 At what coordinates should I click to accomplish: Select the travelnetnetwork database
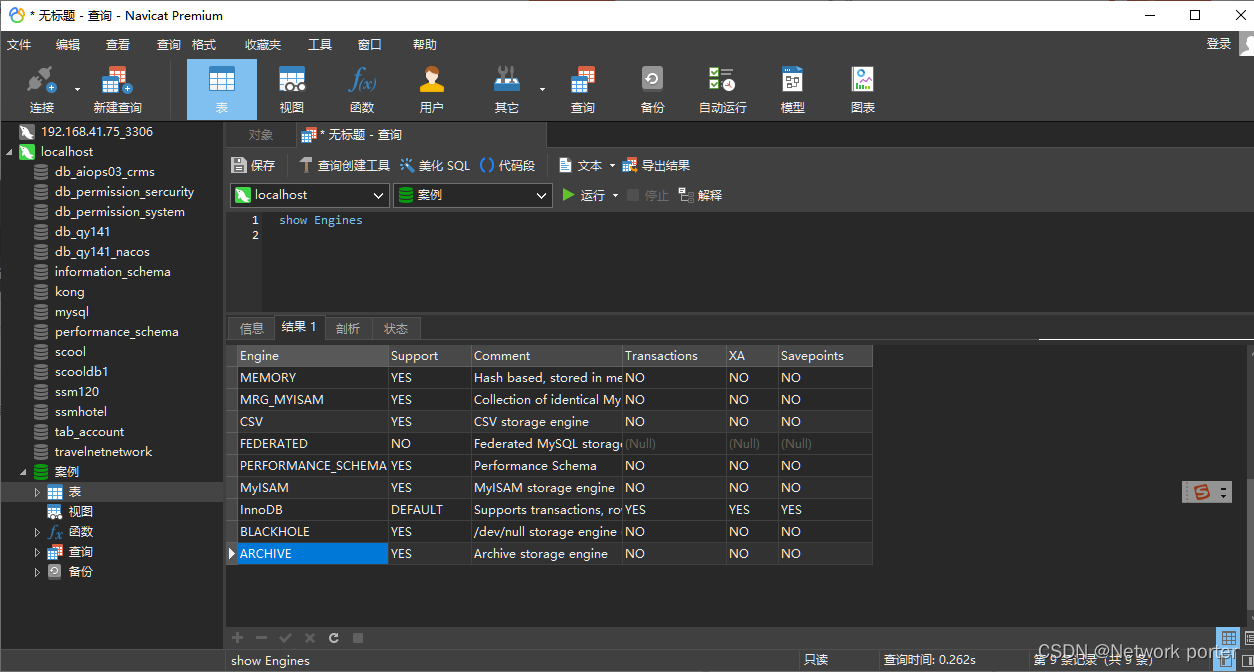[104, 452]
